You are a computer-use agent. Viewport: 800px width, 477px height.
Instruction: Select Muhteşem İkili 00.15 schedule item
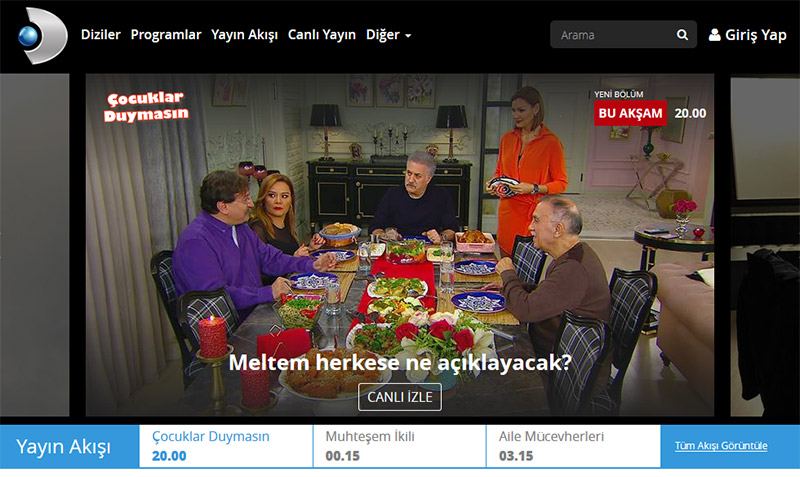point(399,446)
